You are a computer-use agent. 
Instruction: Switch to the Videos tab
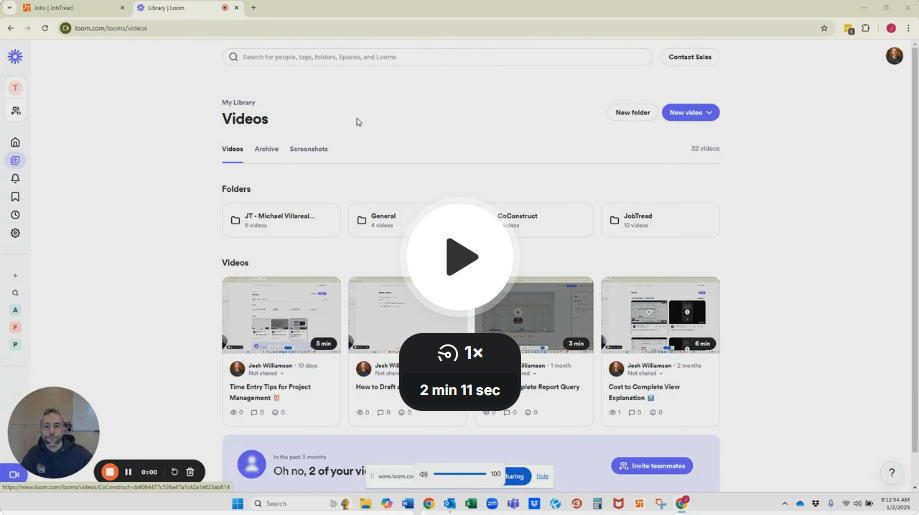point(232,149)
